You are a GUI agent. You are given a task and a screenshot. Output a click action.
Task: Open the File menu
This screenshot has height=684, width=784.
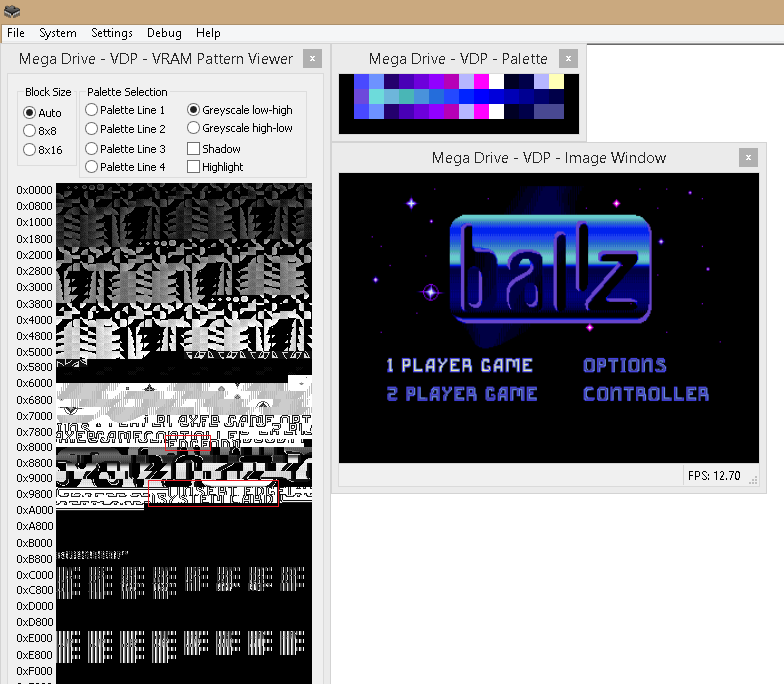click(x=16, y=33)
